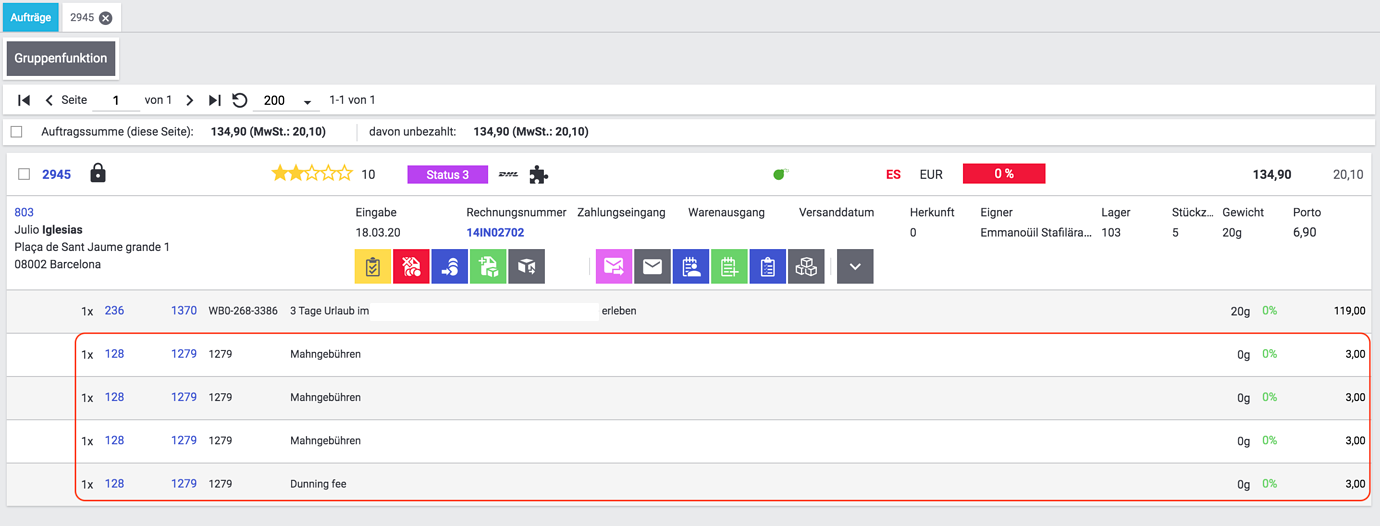This screenshot has width=1380, height=526.
Task: Click the gray stacked-cubes icon
Action: click(x=806, y=267)
